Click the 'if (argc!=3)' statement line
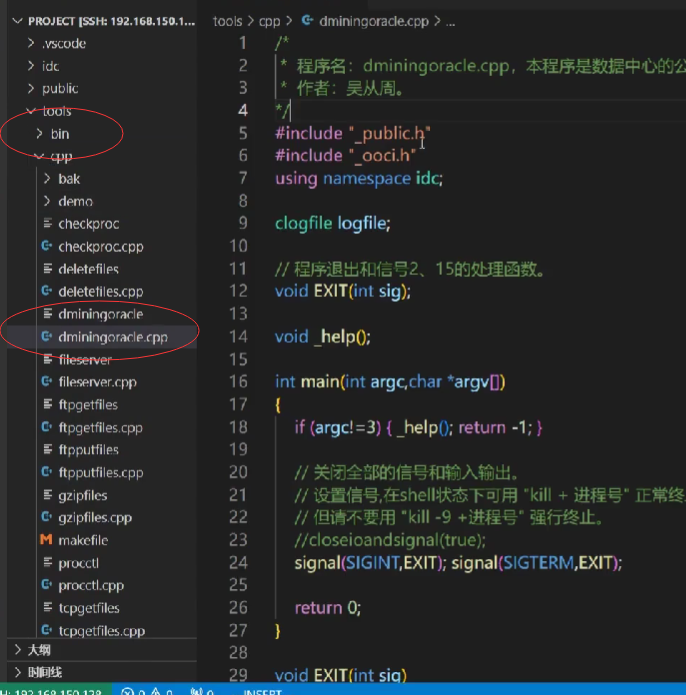This screenshot has width=686, height=695. pos(418,427)
